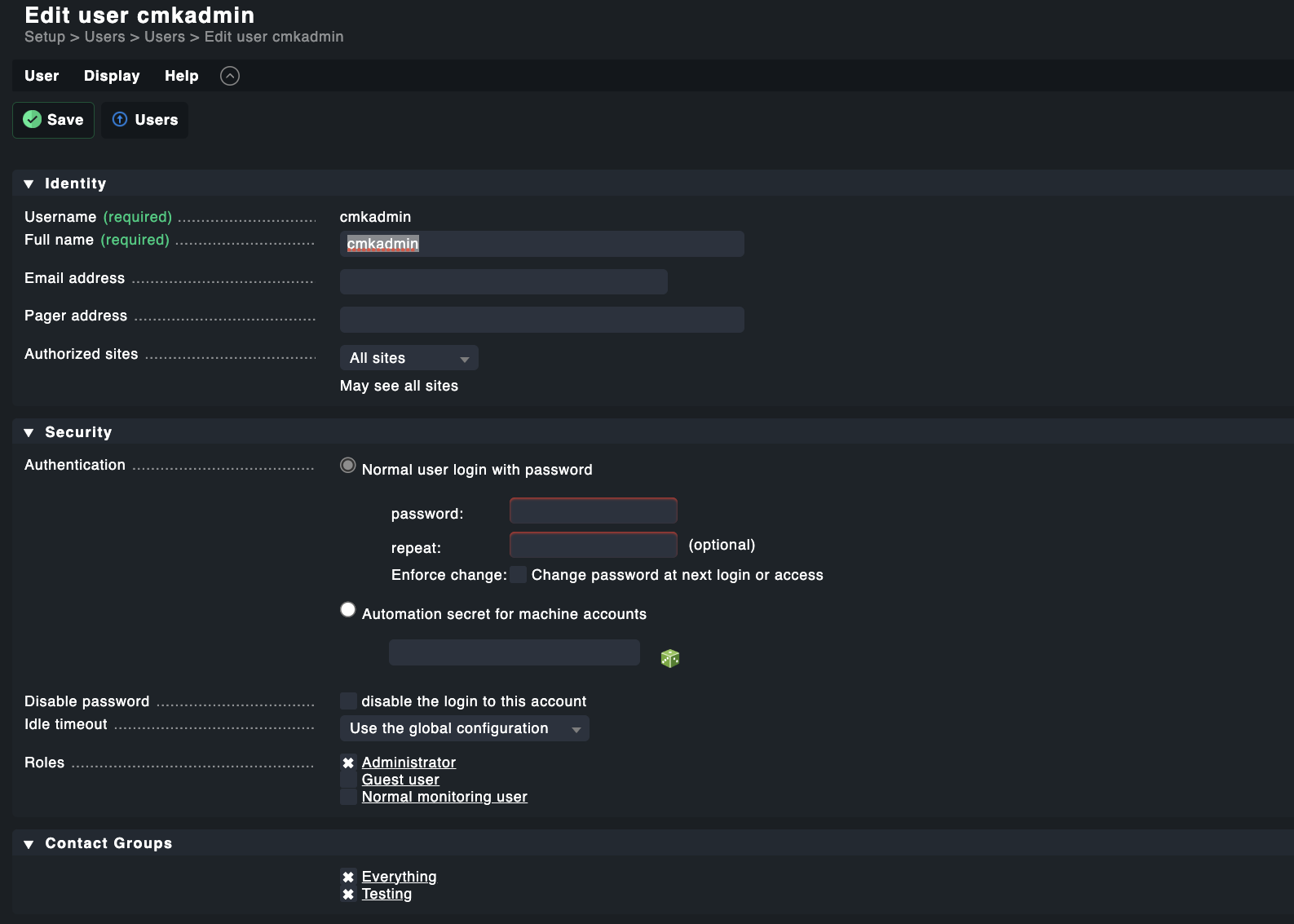
Task: Uncheck the Testing contact group checkbox
Action: 348,895
